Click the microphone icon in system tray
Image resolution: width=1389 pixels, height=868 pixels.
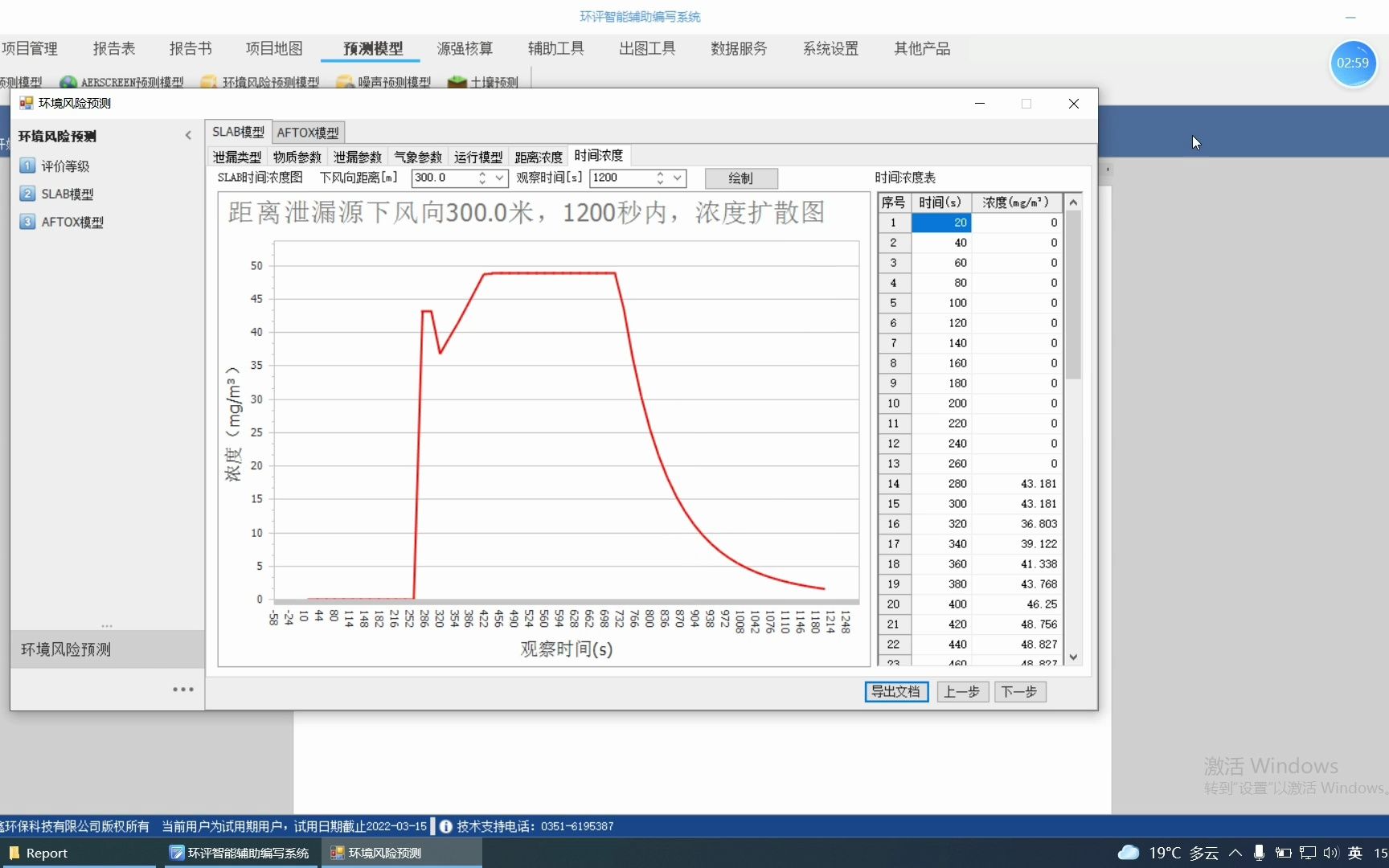(x=1258, y=853)
